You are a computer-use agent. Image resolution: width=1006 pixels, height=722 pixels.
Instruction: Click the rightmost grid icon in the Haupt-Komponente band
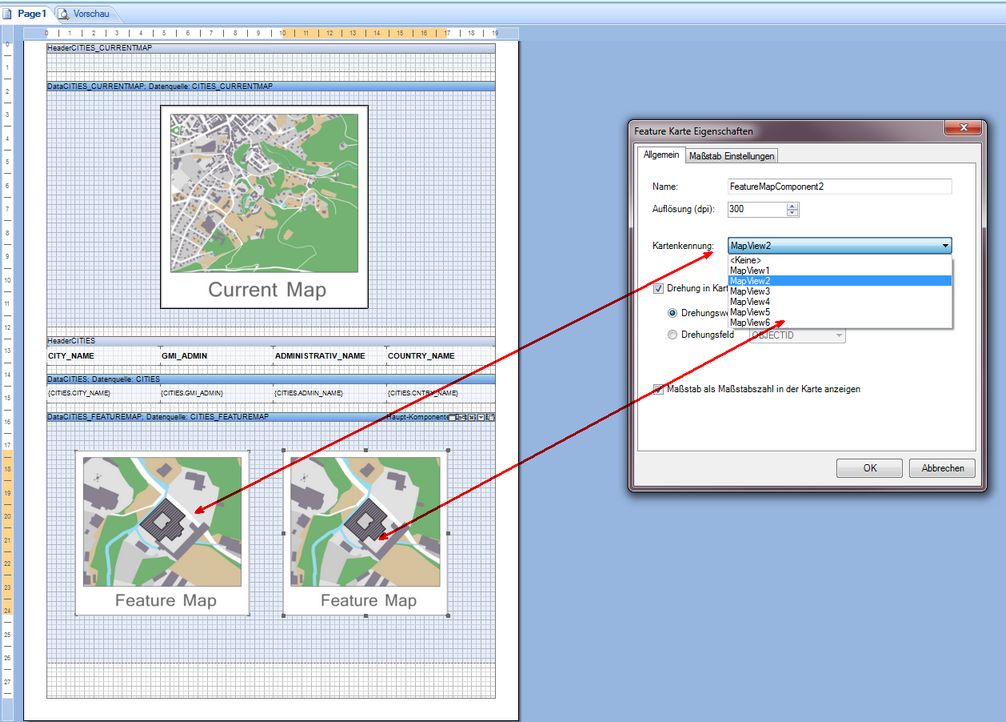(490, 418)
